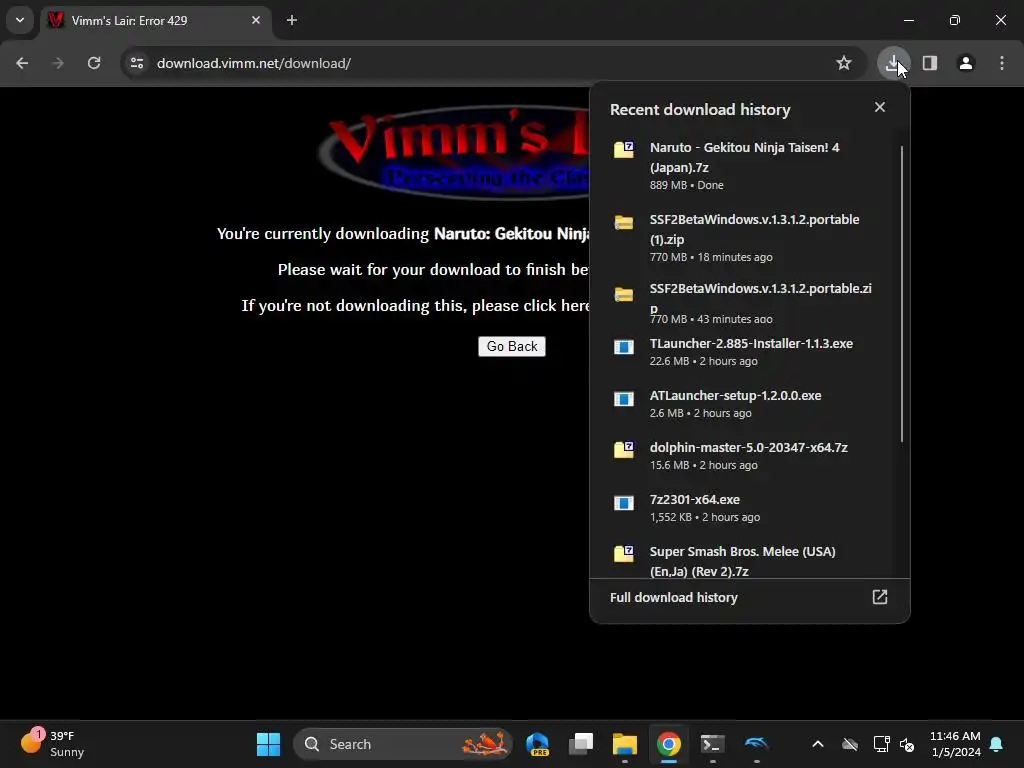Open the notifications bell icon

coord(997,744)
